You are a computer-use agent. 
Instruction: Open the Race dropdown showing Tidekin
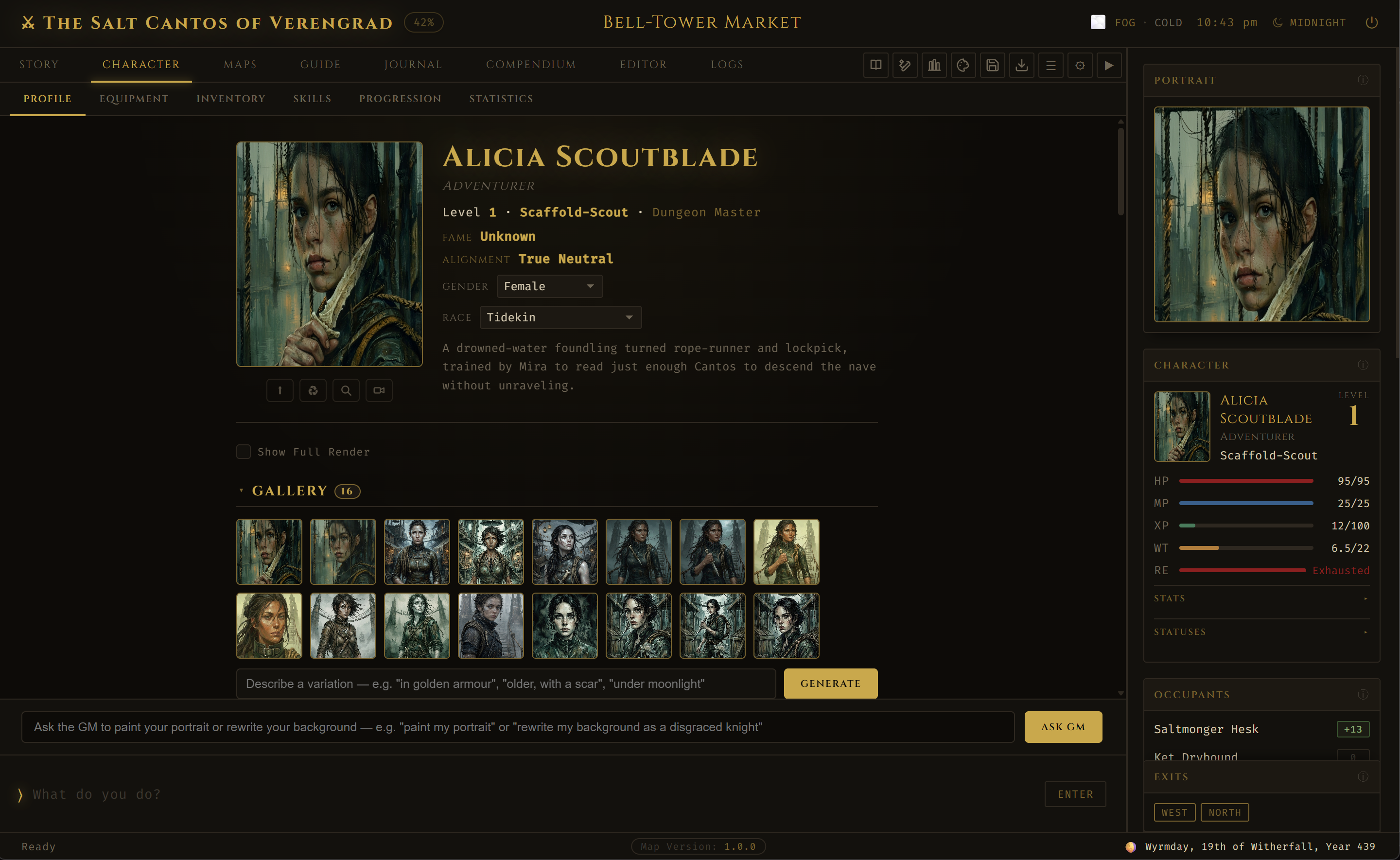click(x=560, y=317)
